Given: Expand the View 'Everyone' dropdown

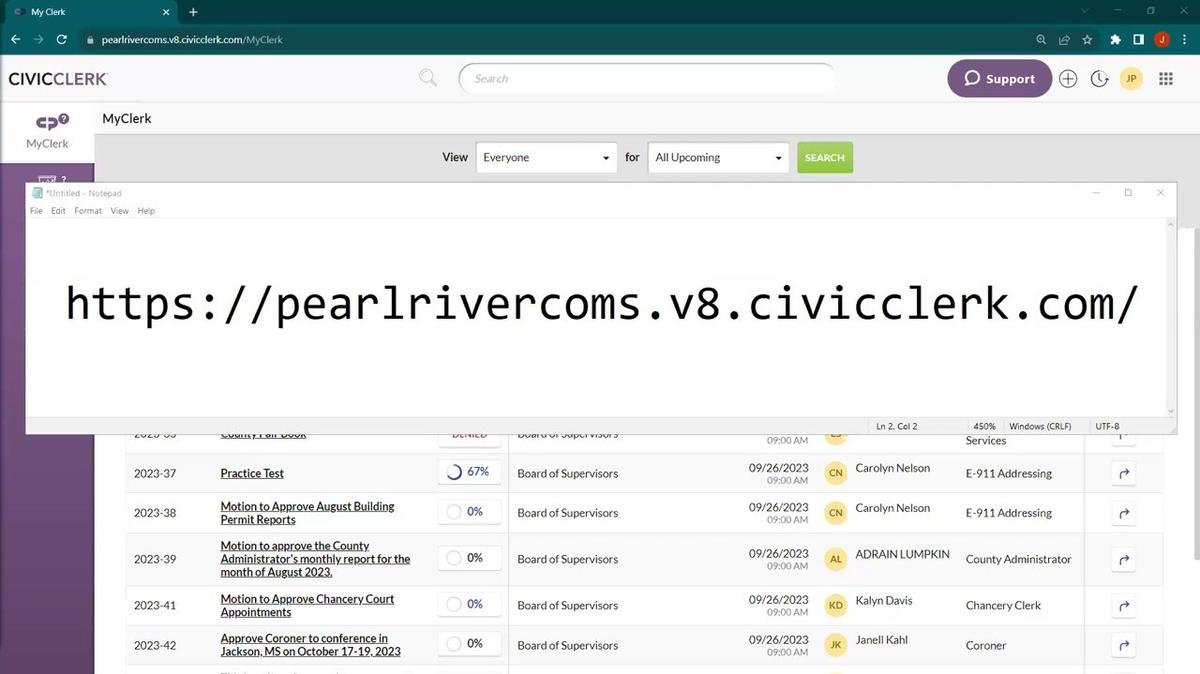Looking at the screenshot, I should pos(546,157).
